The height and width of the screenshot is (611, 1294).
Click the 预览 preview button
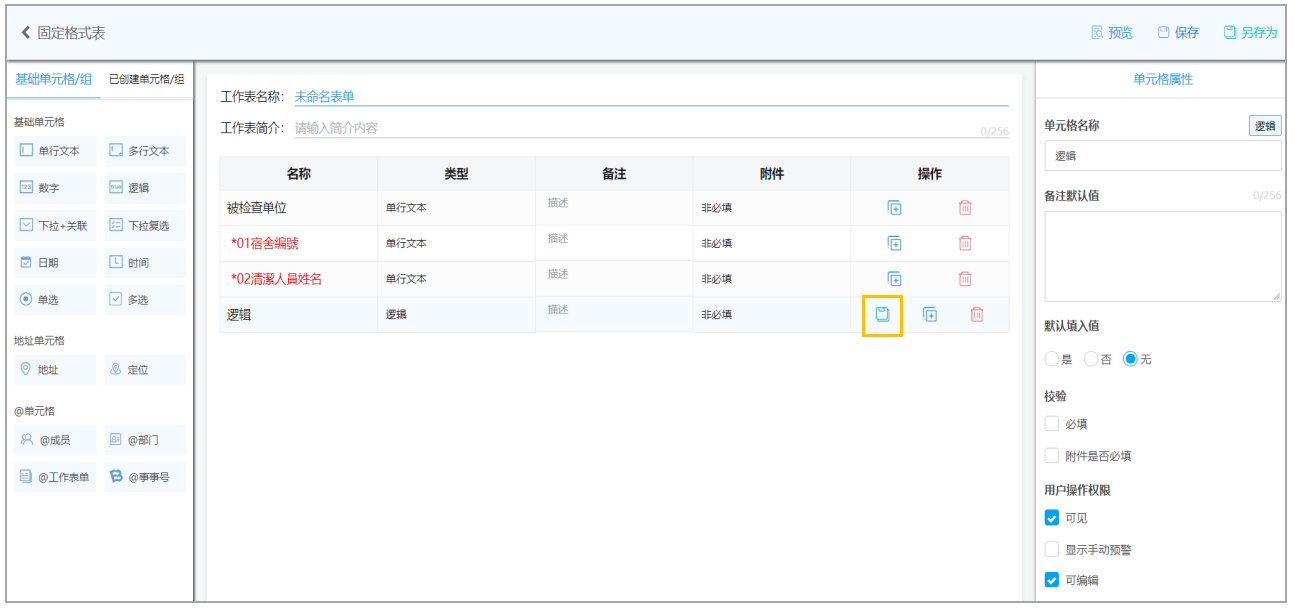click(x=1111, y=33)
